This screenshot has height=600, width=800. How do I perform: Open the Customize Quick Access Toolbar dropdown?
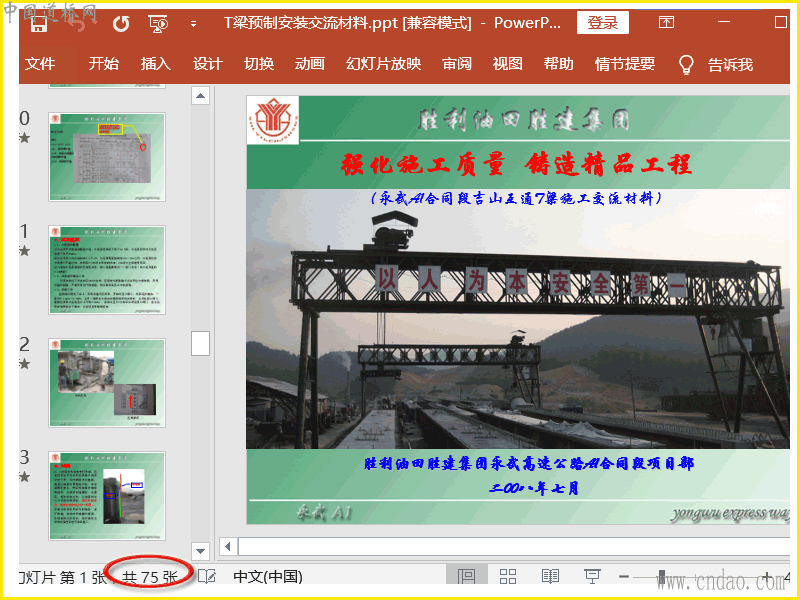pyautogui.click(x=193, y=24)
